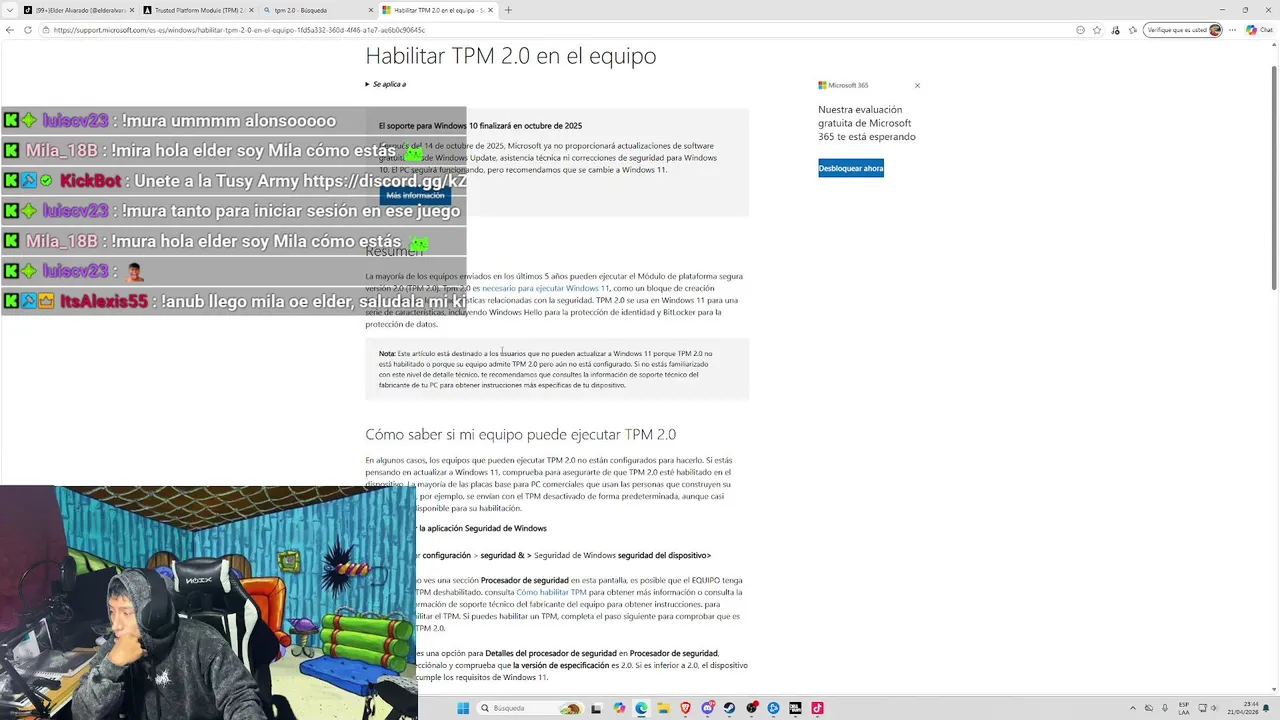Open the Windows Start menu
Image resolution: width=1280 pixels, height=720 pixels.
pyautogui.click(x=463, y=708)
